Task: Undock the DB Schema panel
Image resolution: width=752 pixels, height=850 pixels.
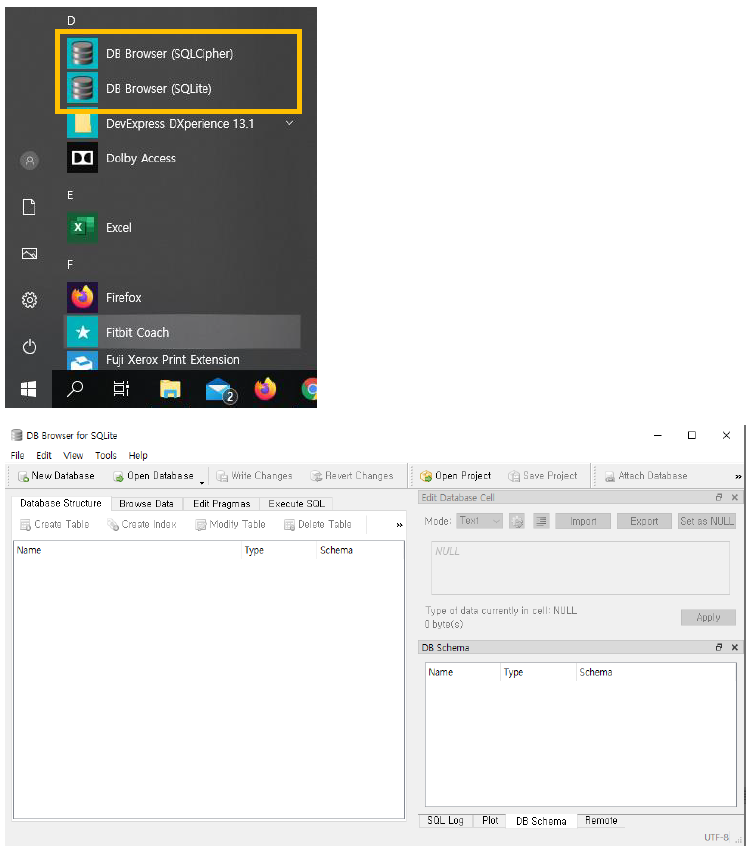Action: 719,647
